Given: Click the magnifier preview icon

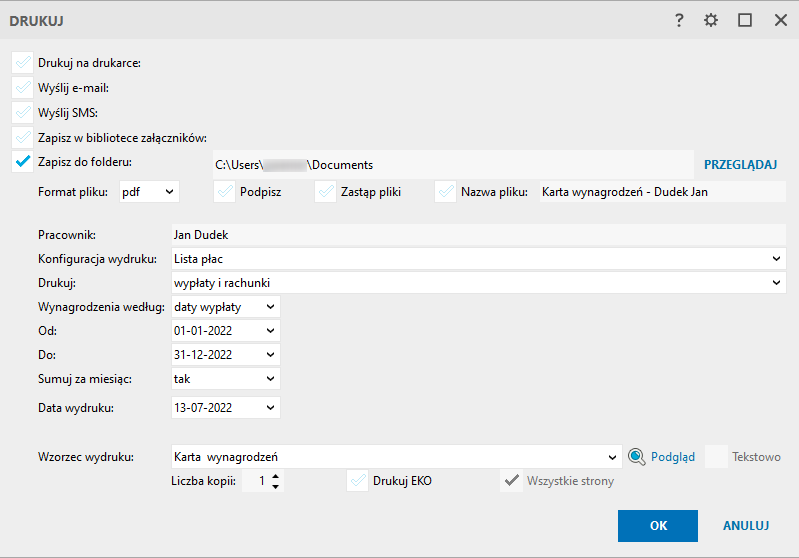Looking at the screenshot, I should (637, 457).
